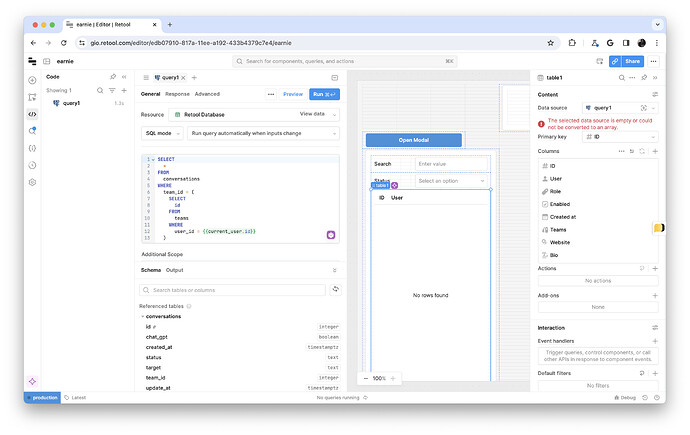Click the Open Modal button on canvas

414,140
